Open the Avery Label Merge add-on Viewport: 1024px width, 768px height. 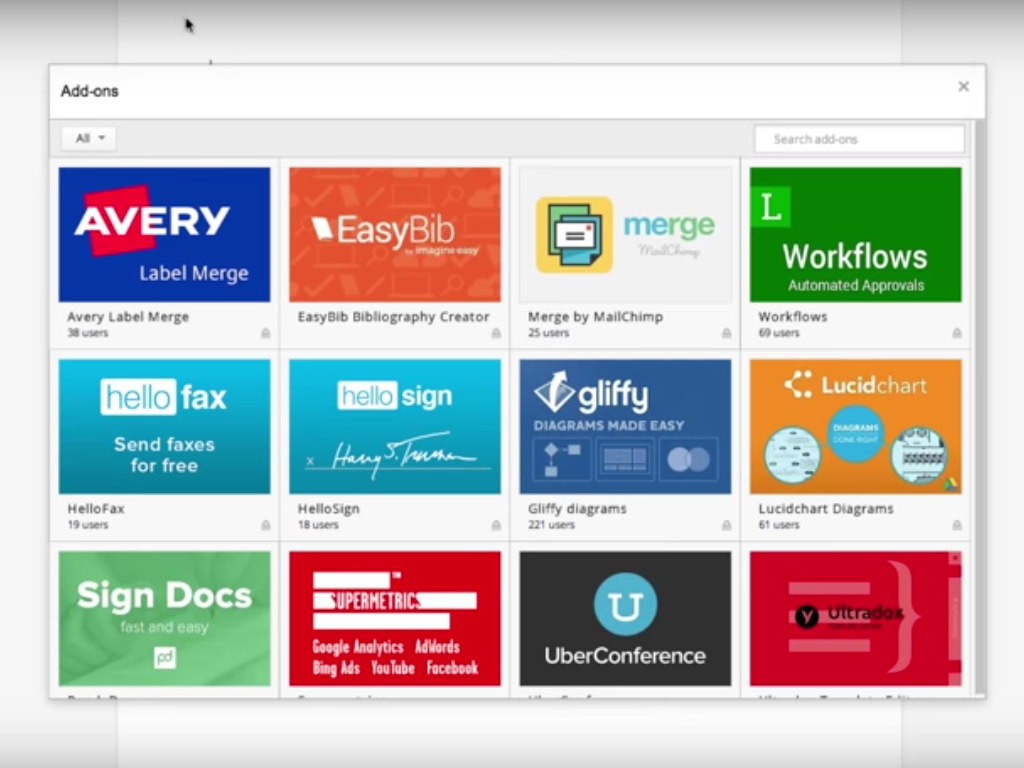tap(164, 234)
